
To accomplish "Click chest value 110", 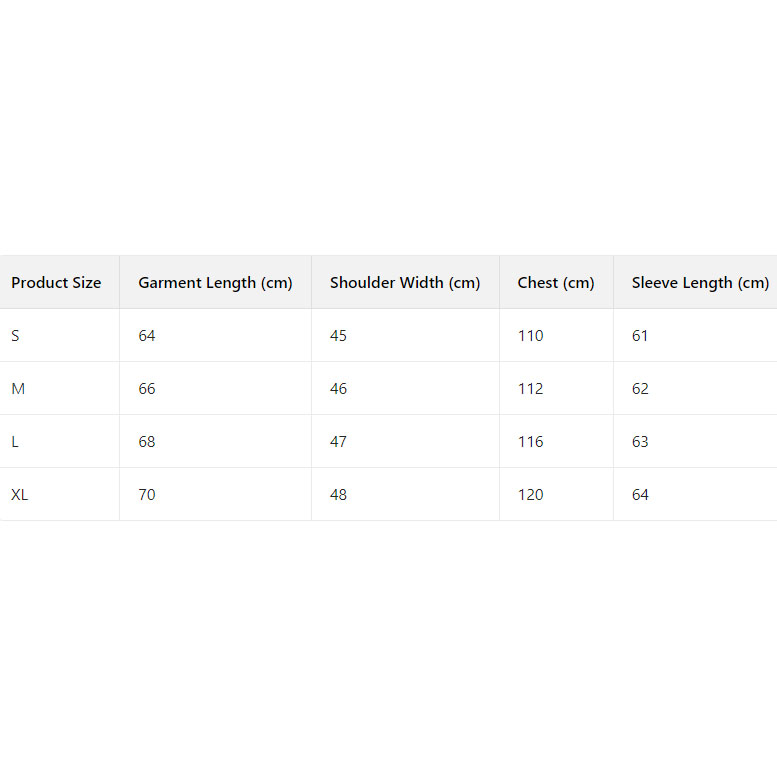I will tap(531, 336).
